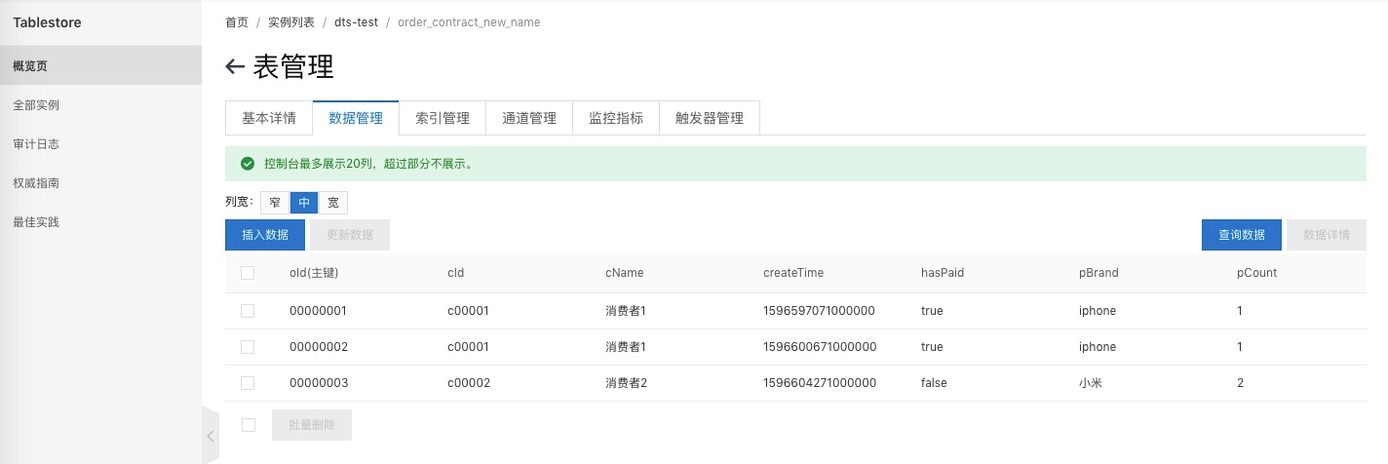Open 权威指南 in the sidebar
1388x464 pixels.
101,183
